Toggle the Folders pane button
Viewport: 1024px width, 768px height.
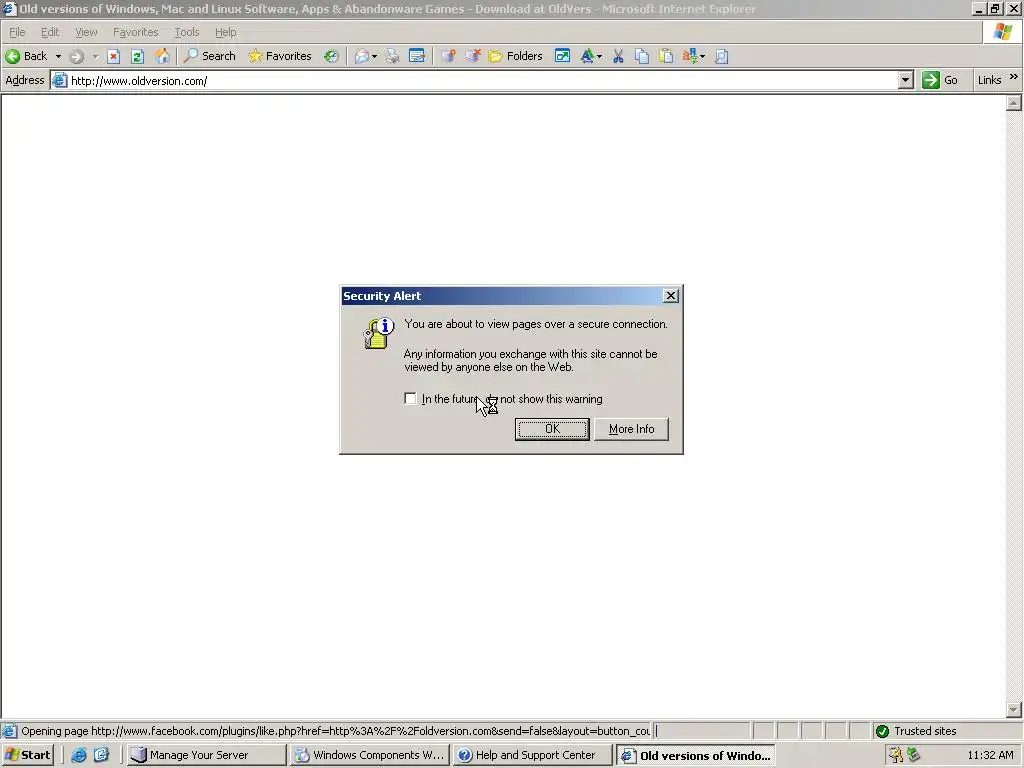[x=515, y=56]
